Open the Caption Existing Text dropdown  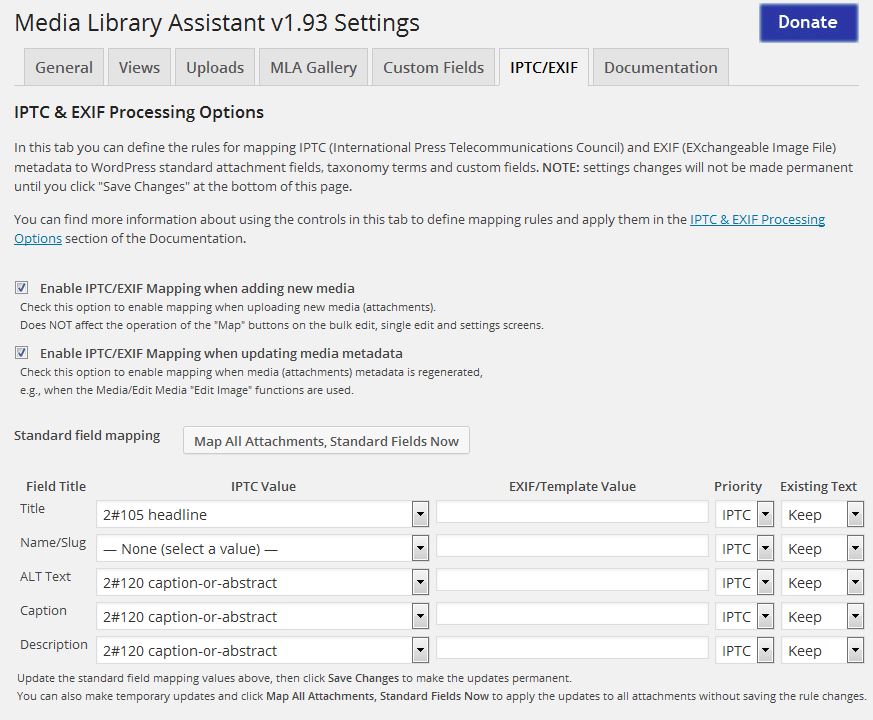[x=822, y=616]
